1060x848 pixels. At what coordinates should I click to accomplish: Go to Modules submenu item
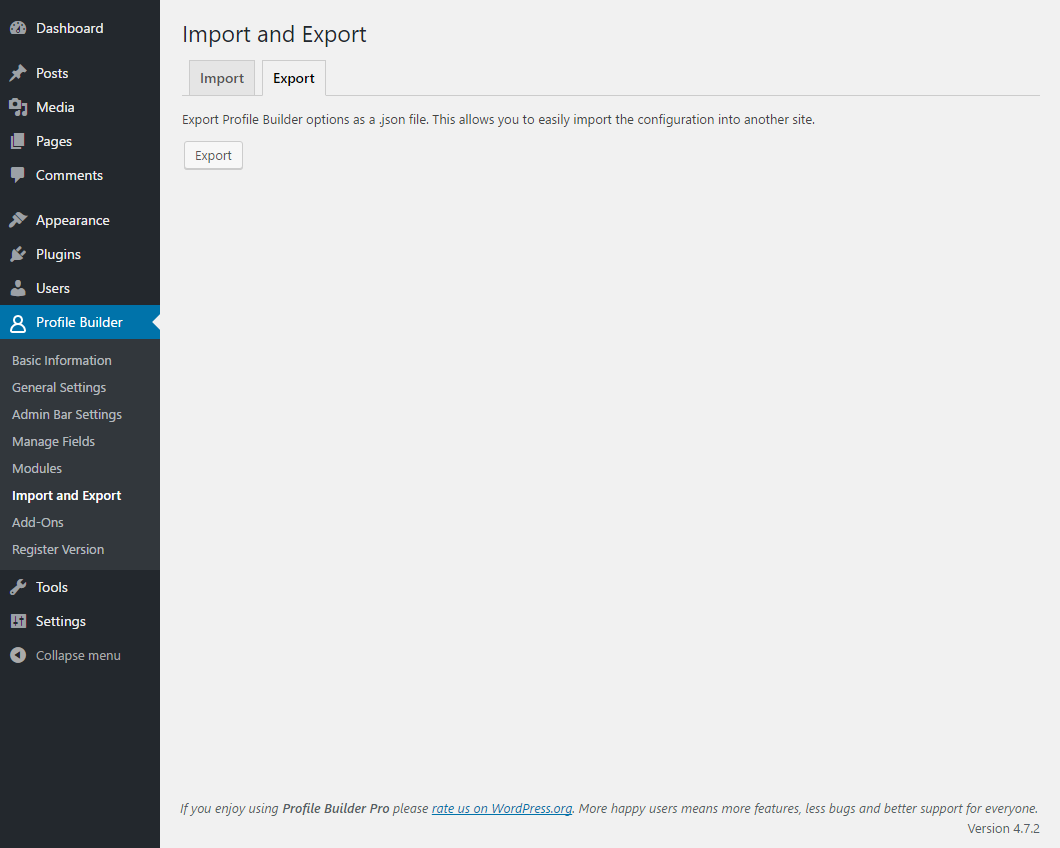click(37, 469)
